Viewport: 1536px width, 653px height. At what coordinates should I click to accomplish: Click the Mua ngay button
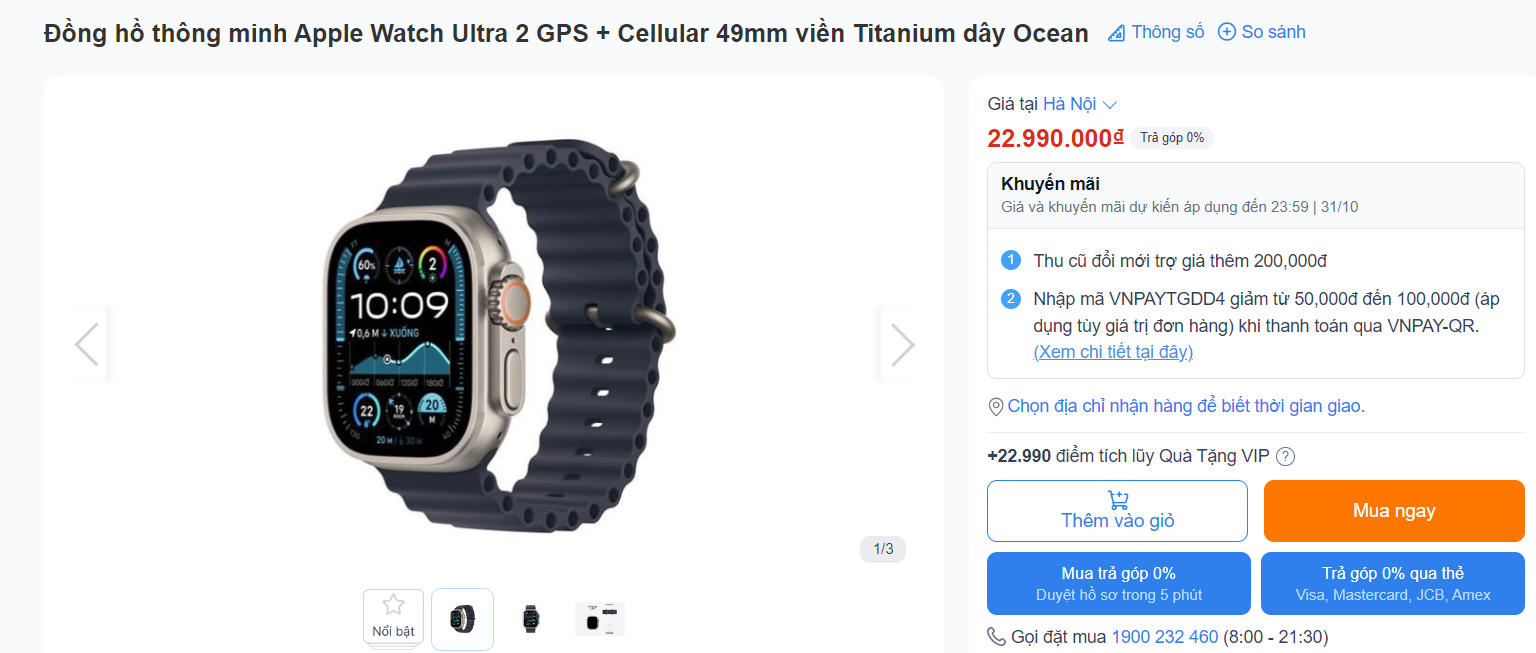[x=1394, y=511]
